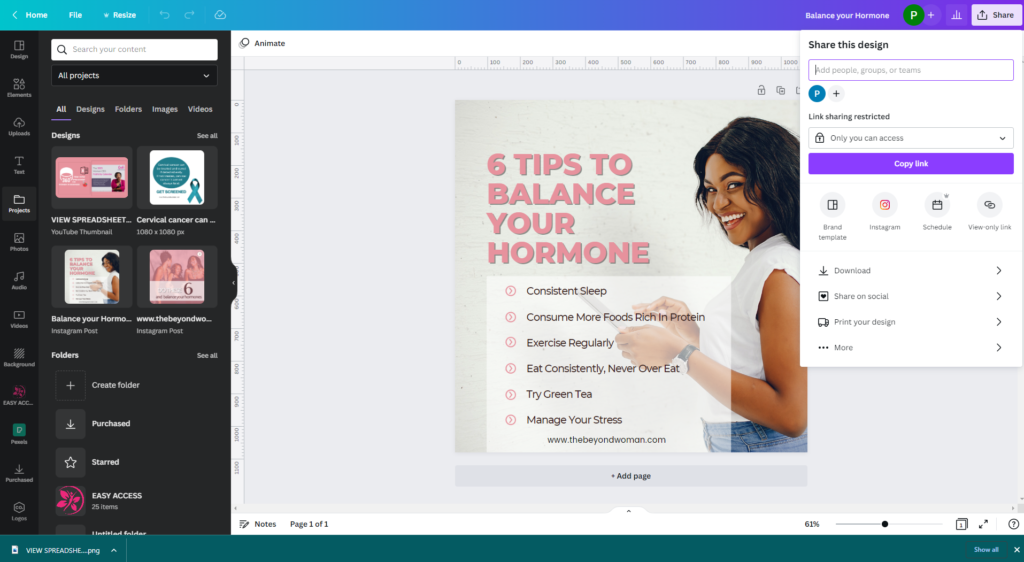1024x562 pixels.
Task: Open the Purchased sidebar item
Action: click(x=19, y=473)
